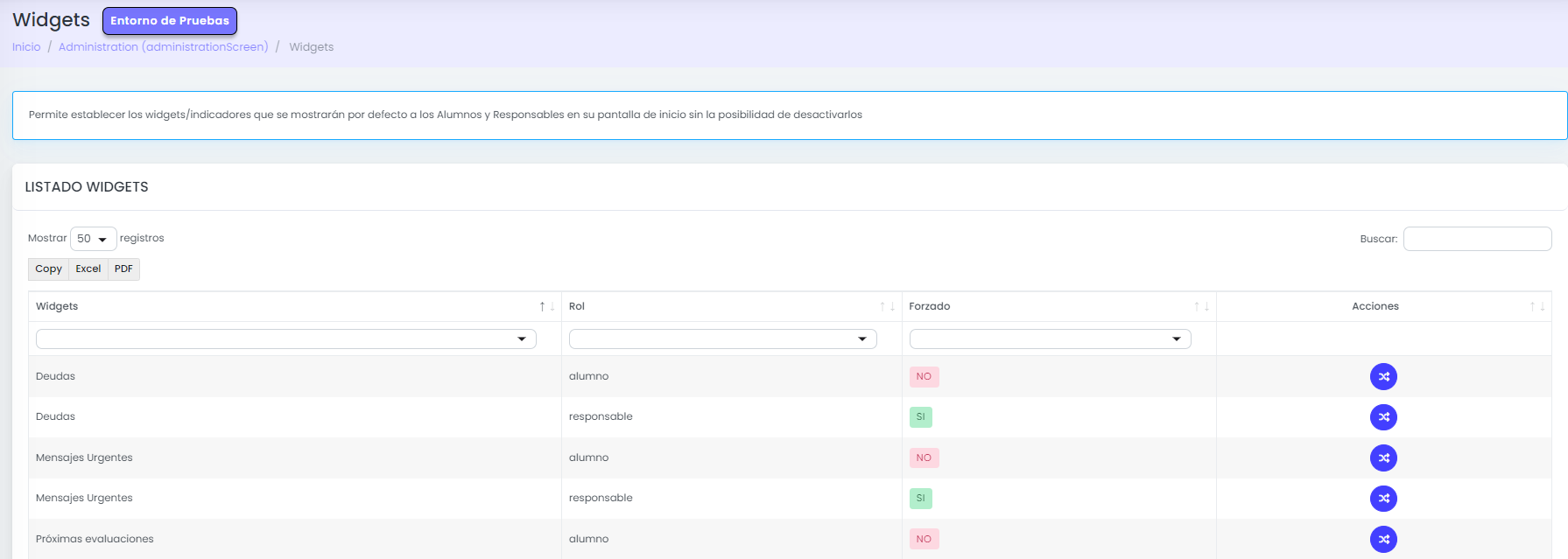Click the Widgets breadcrumb text
This screenshot has height=559, width=1568.
pos(312,47)
